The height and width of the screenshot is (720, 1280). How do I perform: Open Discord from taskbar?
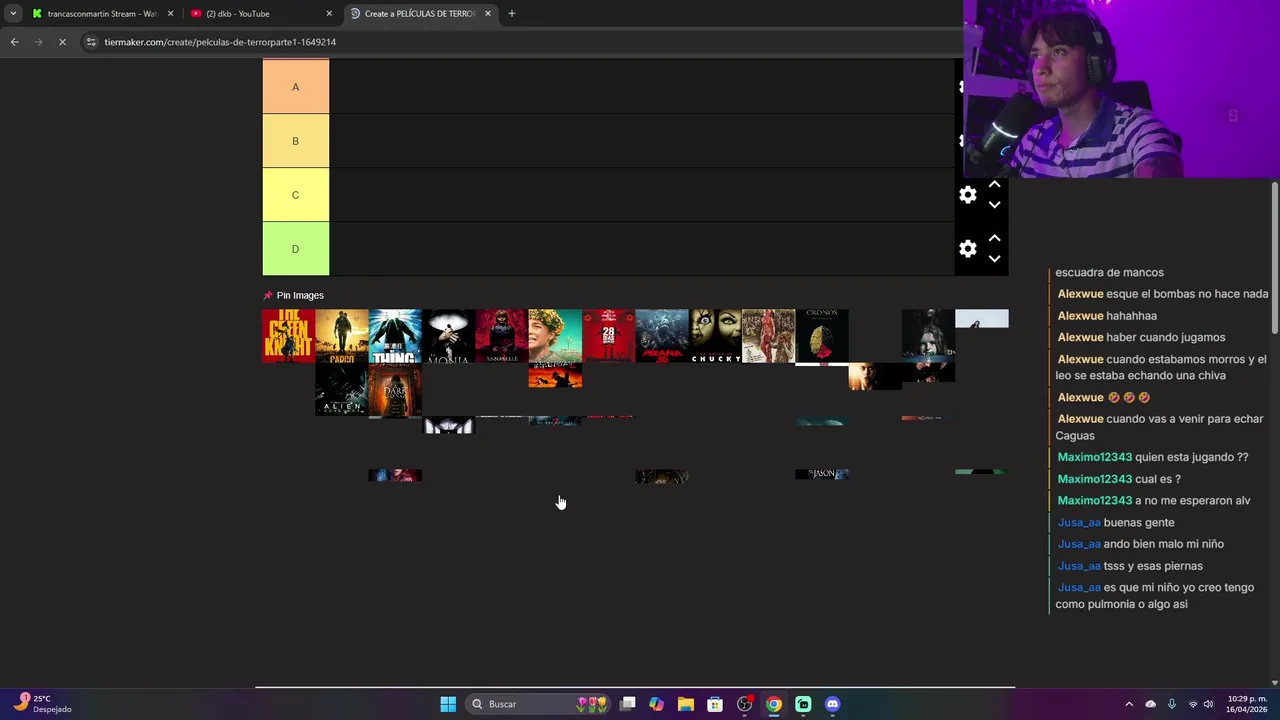pos(832,704)
